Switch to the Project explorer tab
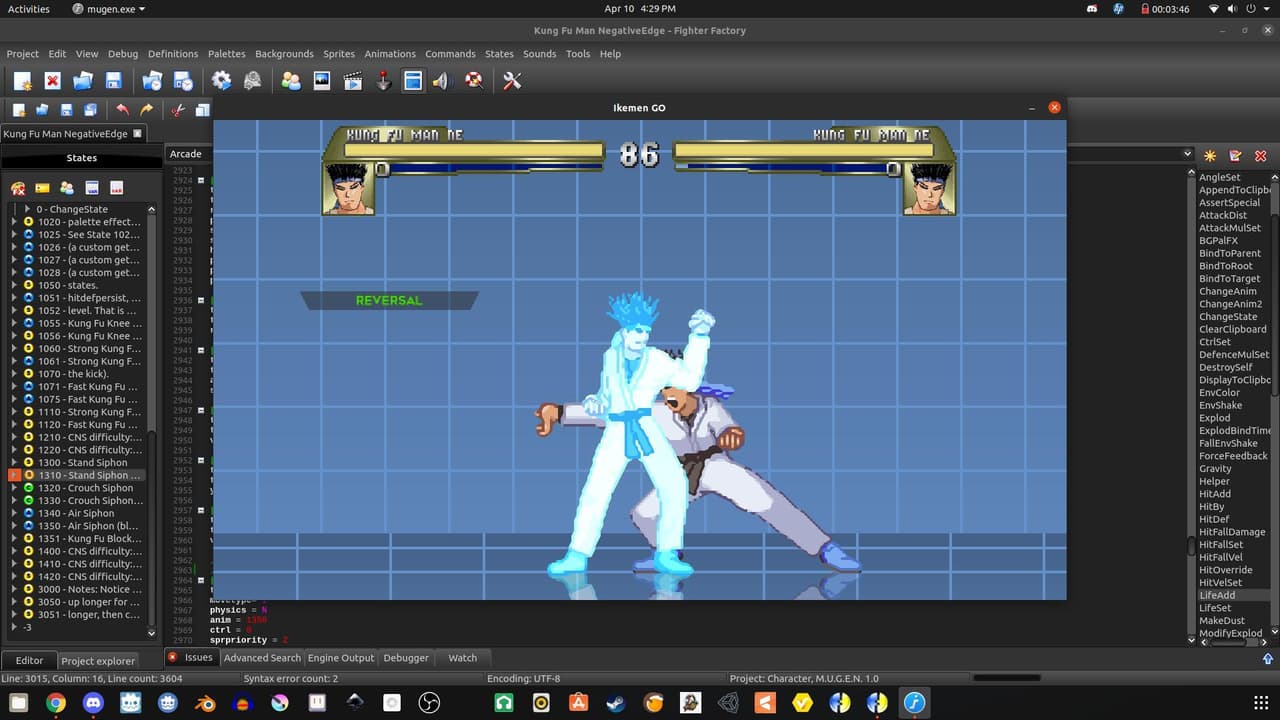 (98, 661)
